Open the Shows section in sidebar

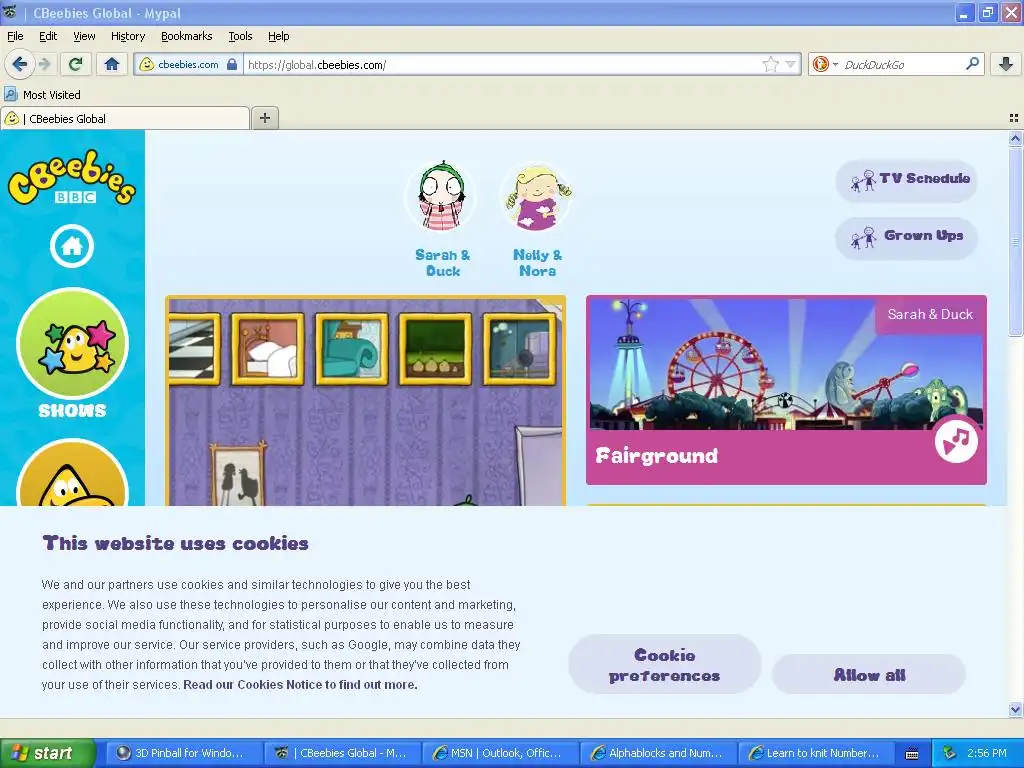click(72, 353)
